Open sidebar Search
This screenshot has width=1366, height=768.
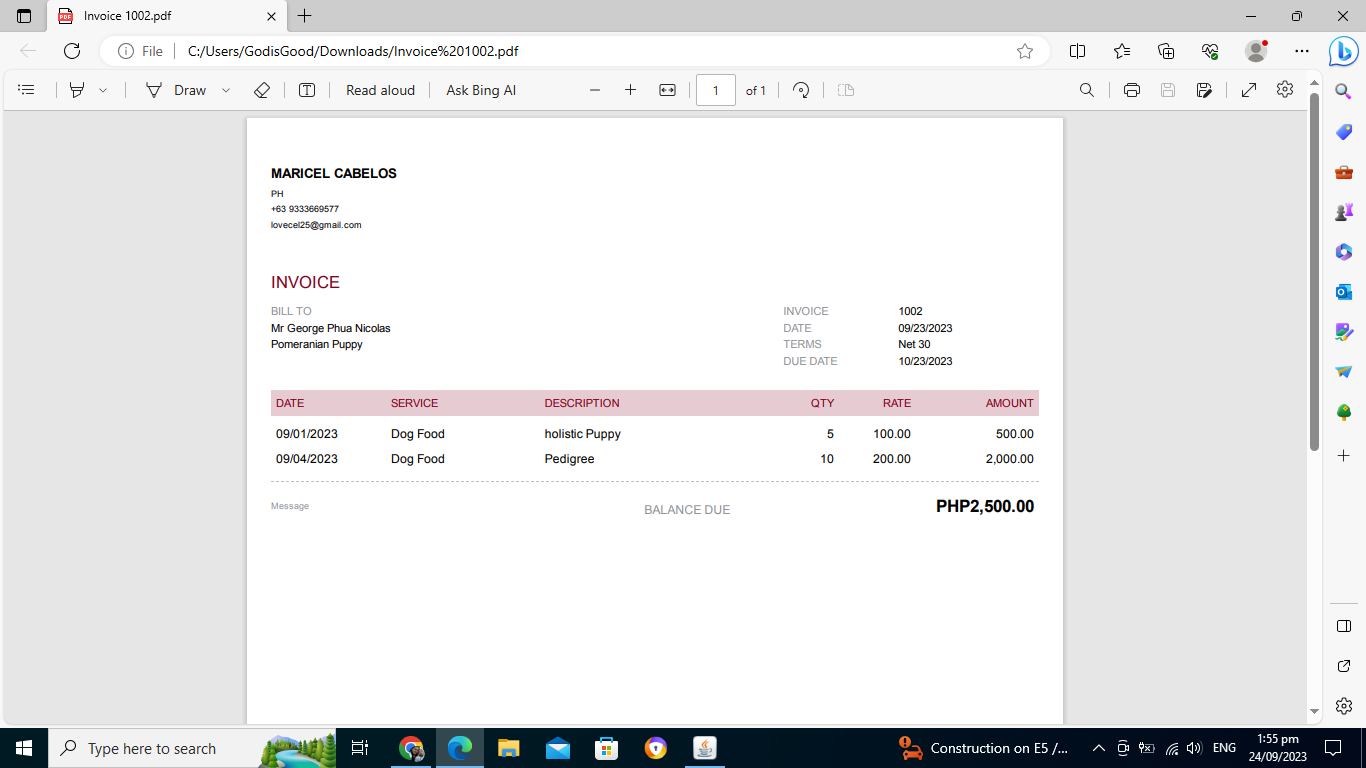pyautogui.click(x=1344, y=92)
